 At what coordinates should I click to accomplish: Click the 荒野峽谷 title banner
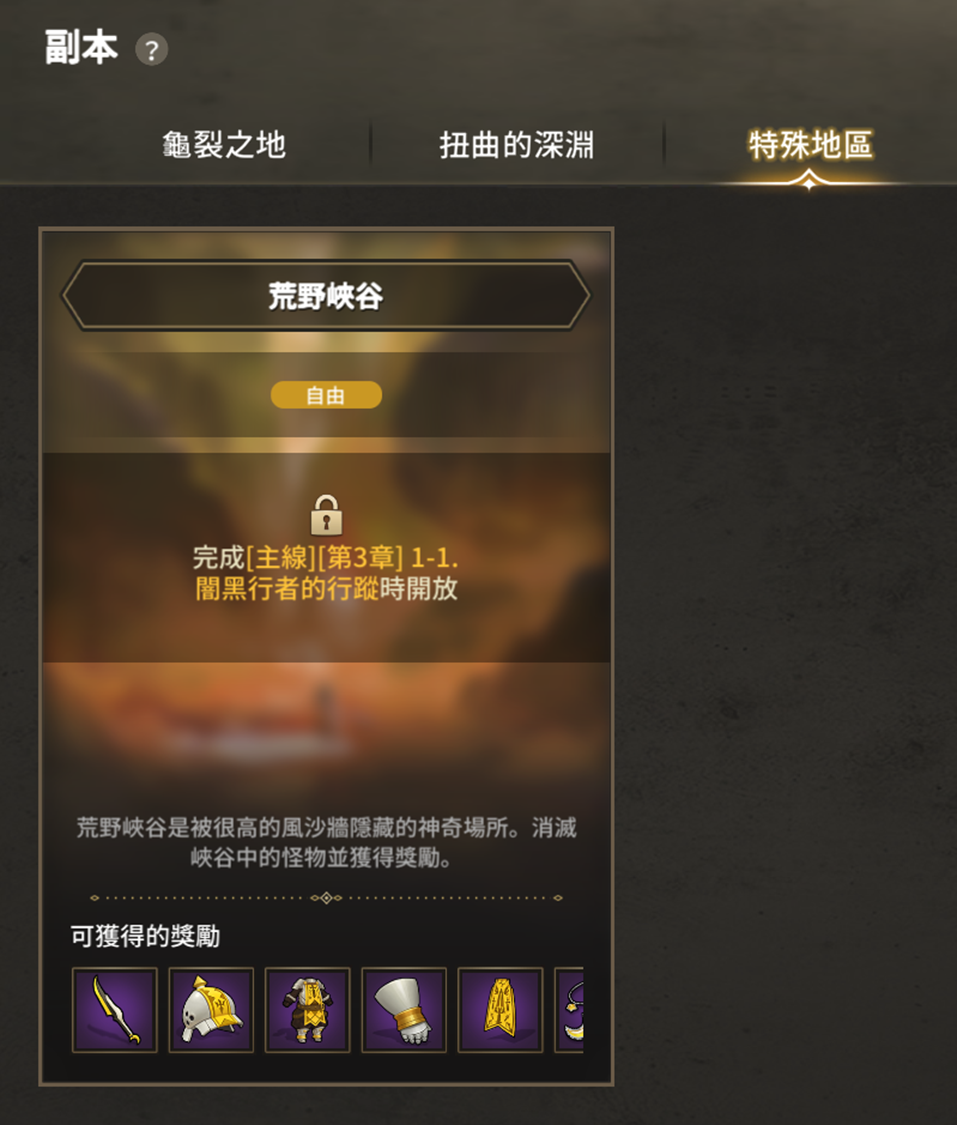[326, 296]
